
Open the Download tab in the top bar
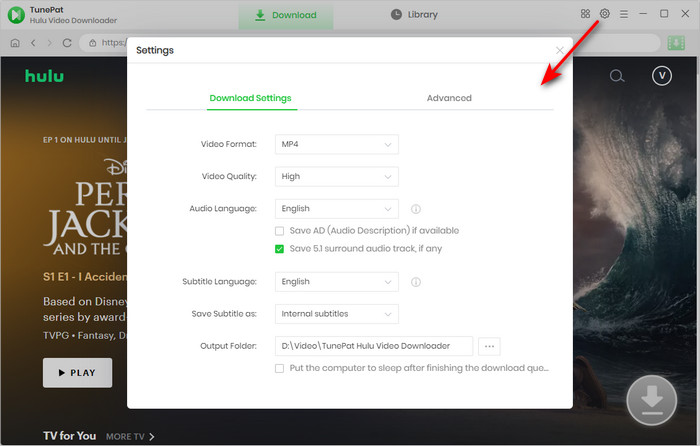[x=286, y=15]
